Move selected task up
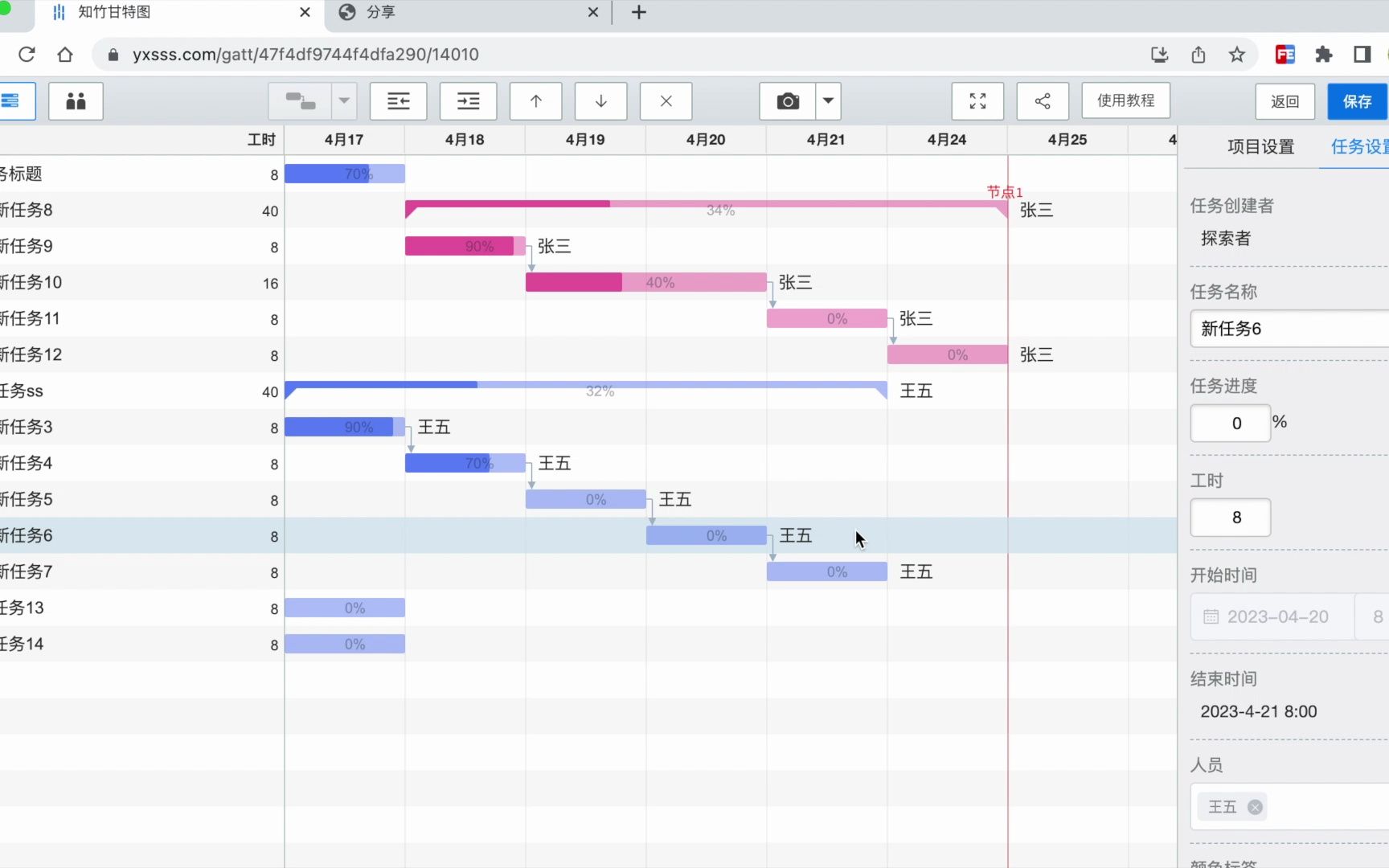The image size is (1389, 868). click(x=536, y=101)
